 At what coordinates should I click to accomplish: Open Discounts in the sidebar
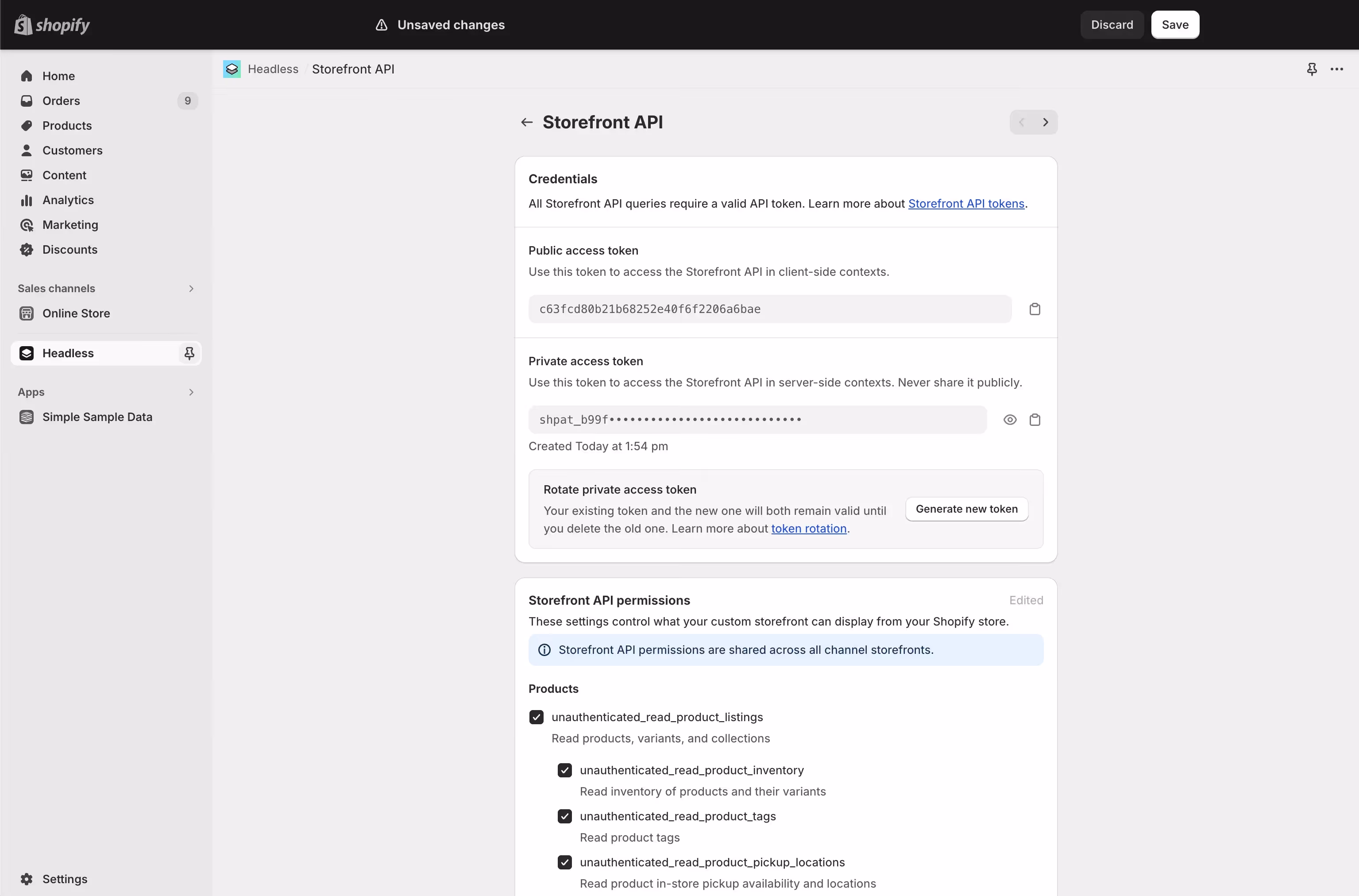[106, 250]
